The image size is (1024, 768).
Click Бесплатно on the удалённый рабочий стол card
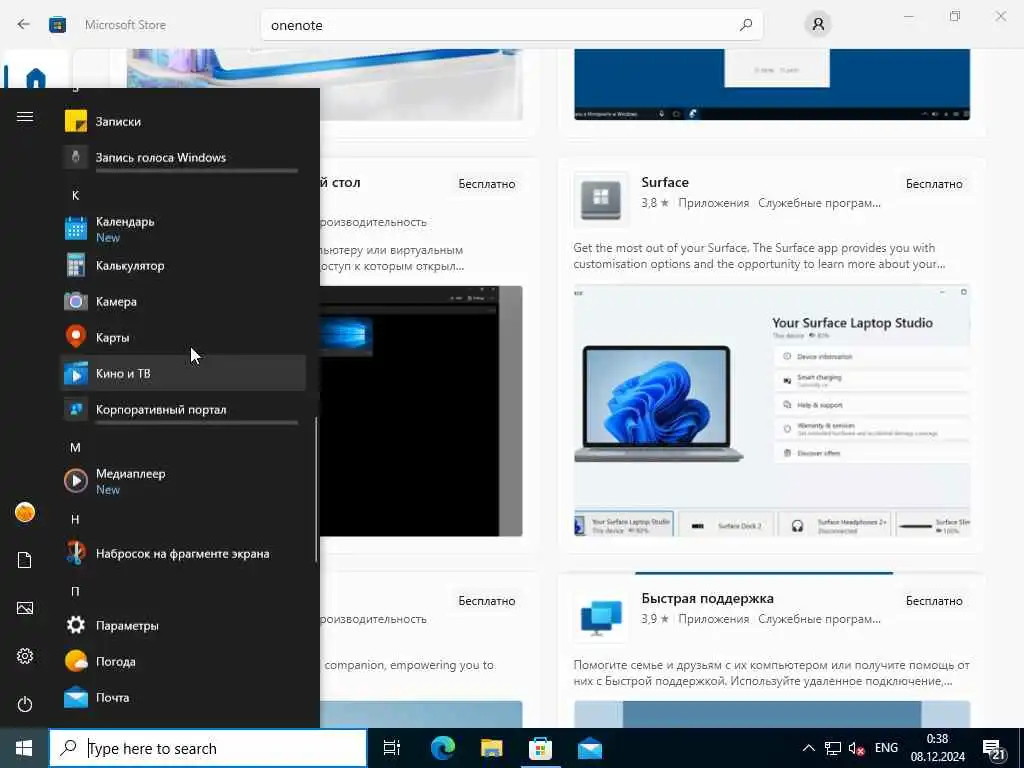487,184
